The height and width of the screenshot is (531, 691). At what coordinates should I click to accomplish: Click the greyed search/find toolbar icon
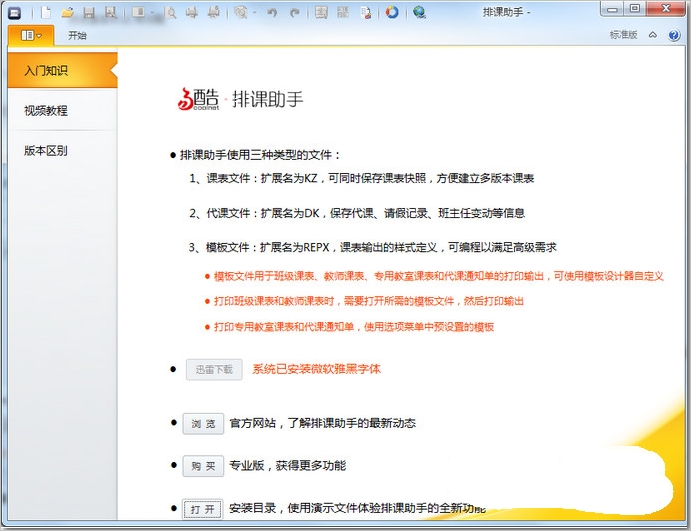(x=241, y=13)
